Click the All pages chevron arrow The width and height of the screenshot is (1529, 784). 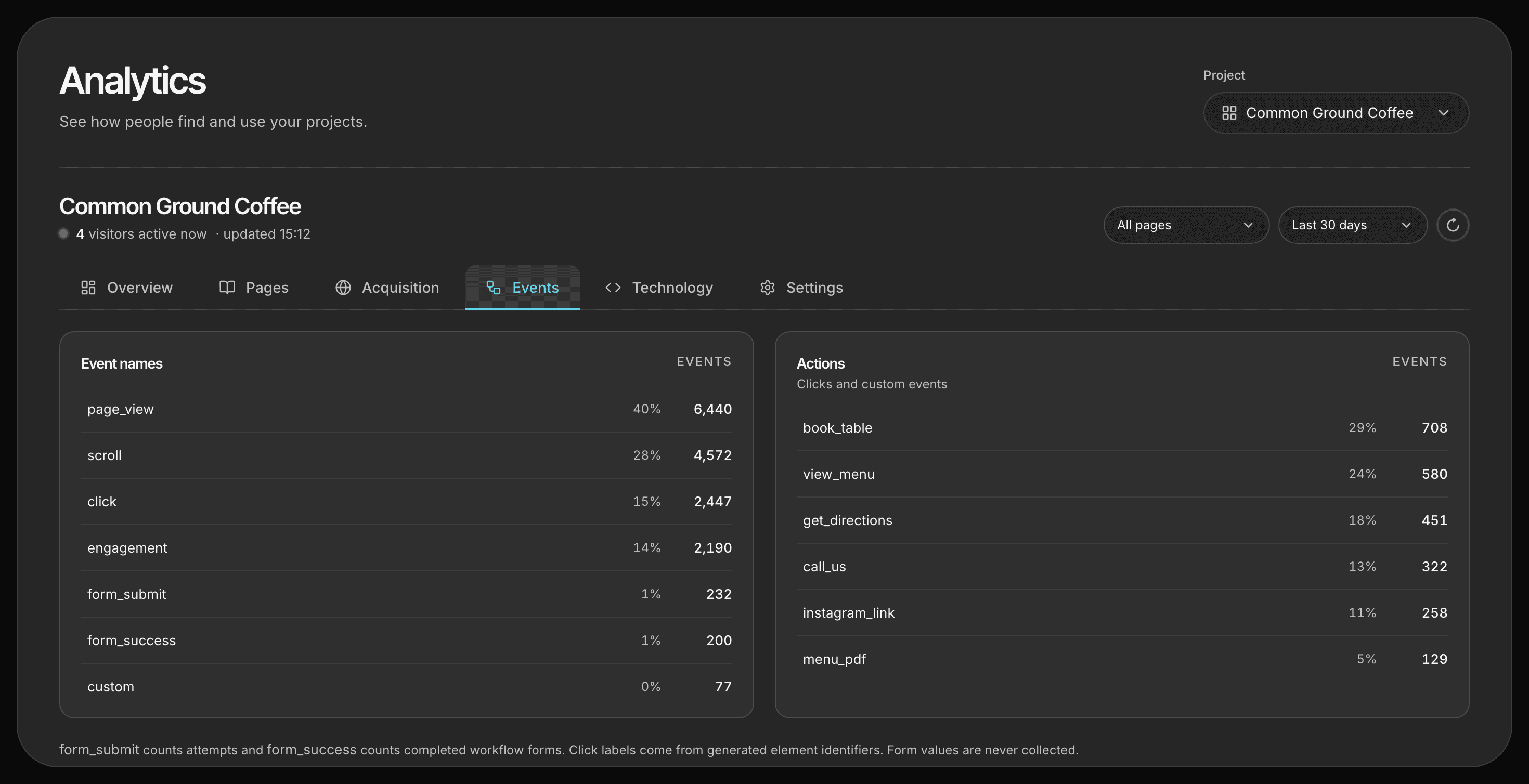(1248, 225)
